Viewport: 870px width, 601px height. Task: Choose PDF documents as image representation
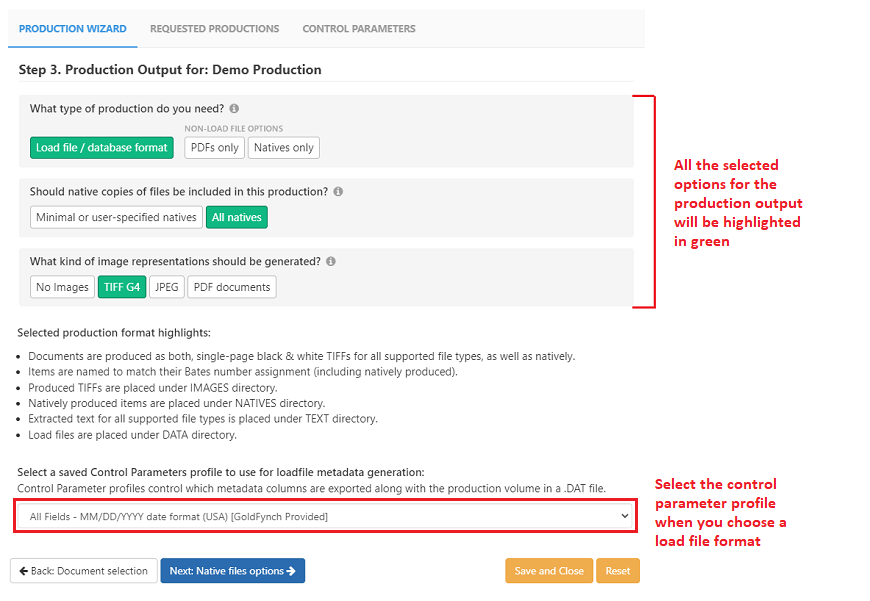click(x=232, y=286)
